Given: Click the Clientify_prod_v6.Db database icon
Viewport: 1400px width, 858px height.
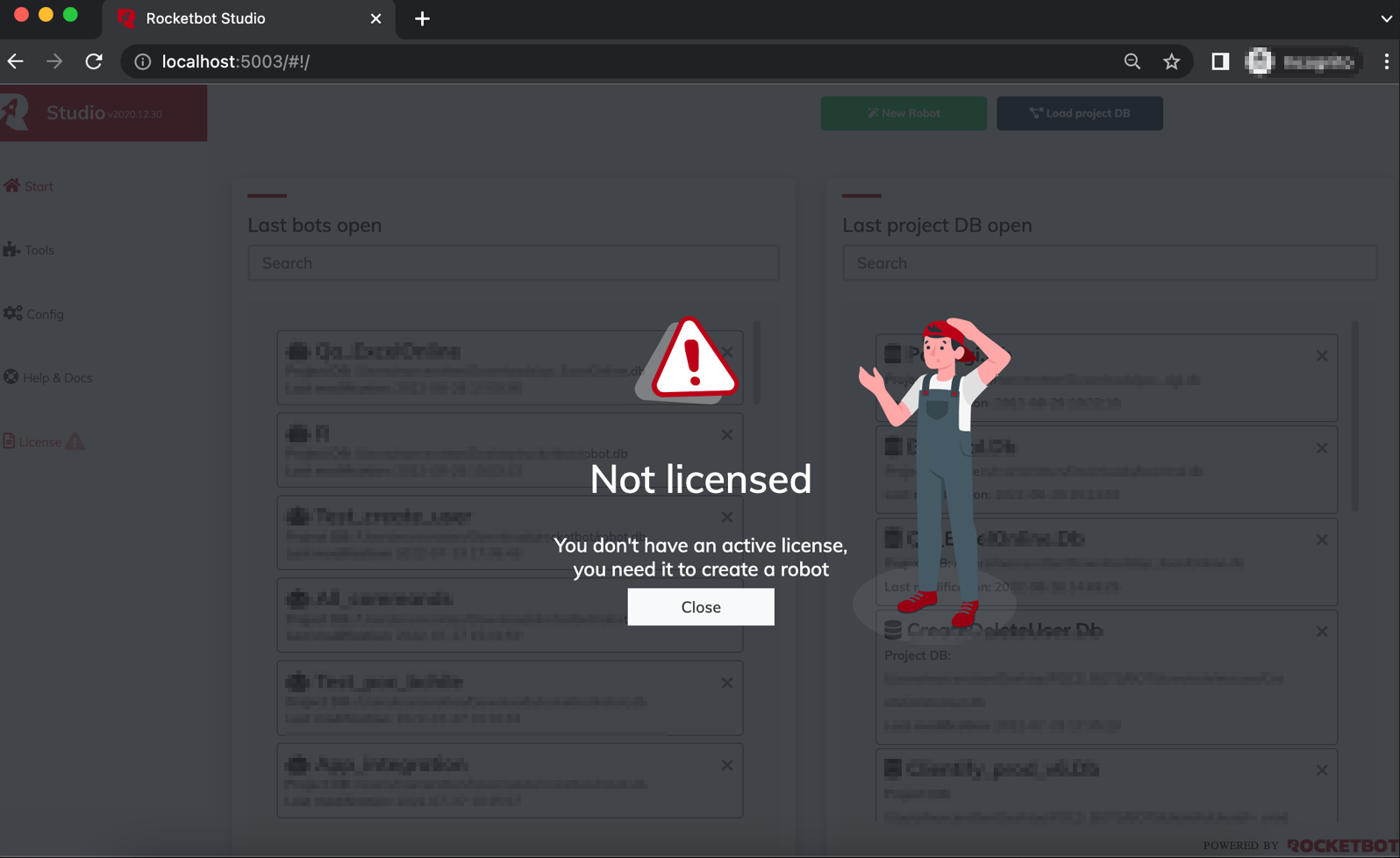Looking at the screenshot, I should [x=893, y=769].
